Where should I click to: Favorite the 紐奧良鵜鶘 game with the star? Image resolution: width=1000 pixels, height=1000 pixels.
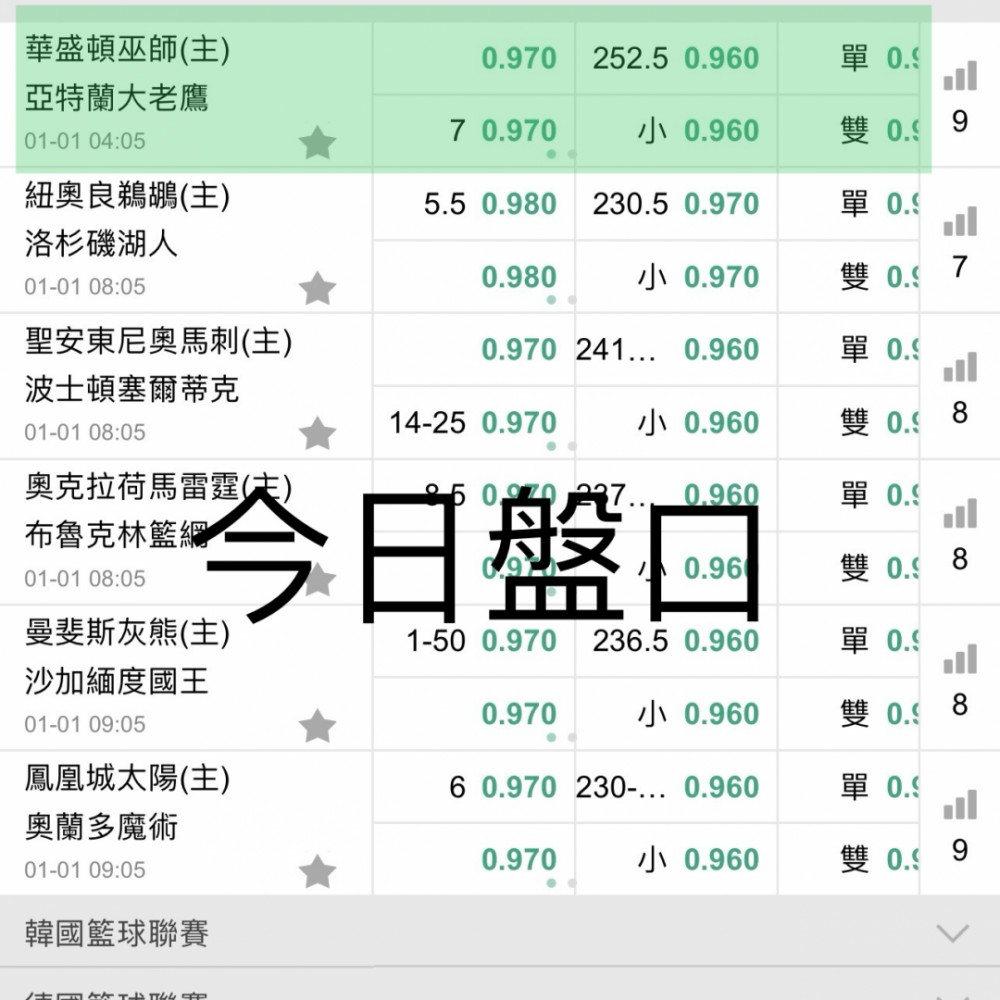click(x=317, y=288)
